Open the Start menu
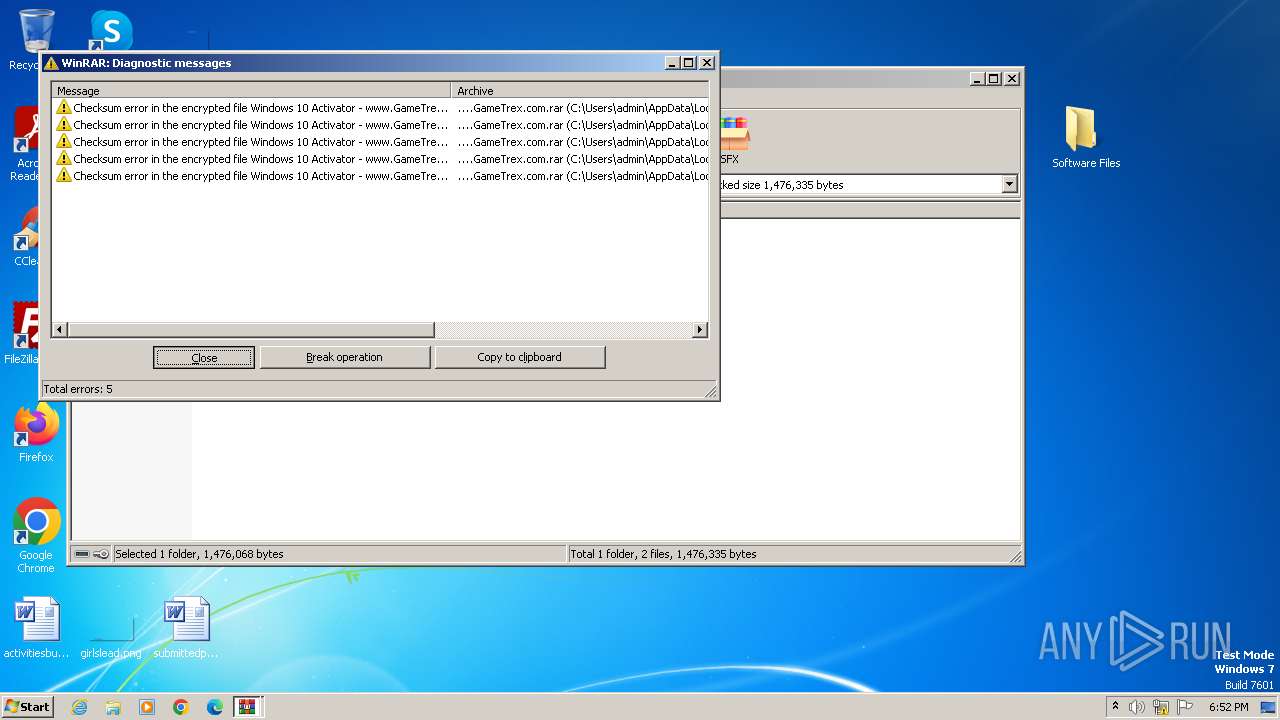Viewport: 1280px width, 720px height. tap(27, 706)
